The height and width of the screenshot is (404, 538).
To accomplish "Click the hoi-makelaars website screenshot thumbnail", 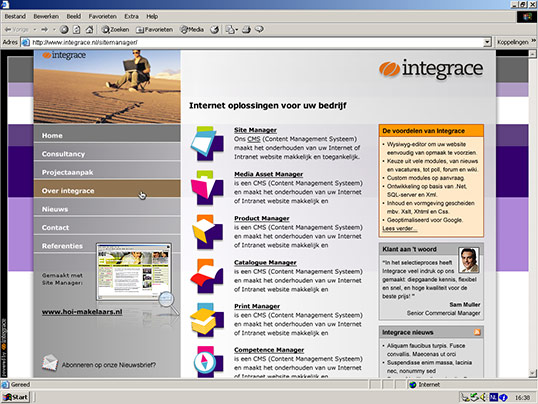I will tap(134, 272).
